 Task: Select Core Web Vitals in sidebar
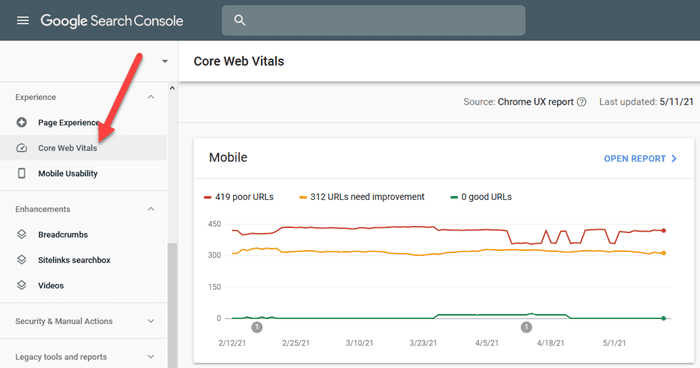point(83,148)
